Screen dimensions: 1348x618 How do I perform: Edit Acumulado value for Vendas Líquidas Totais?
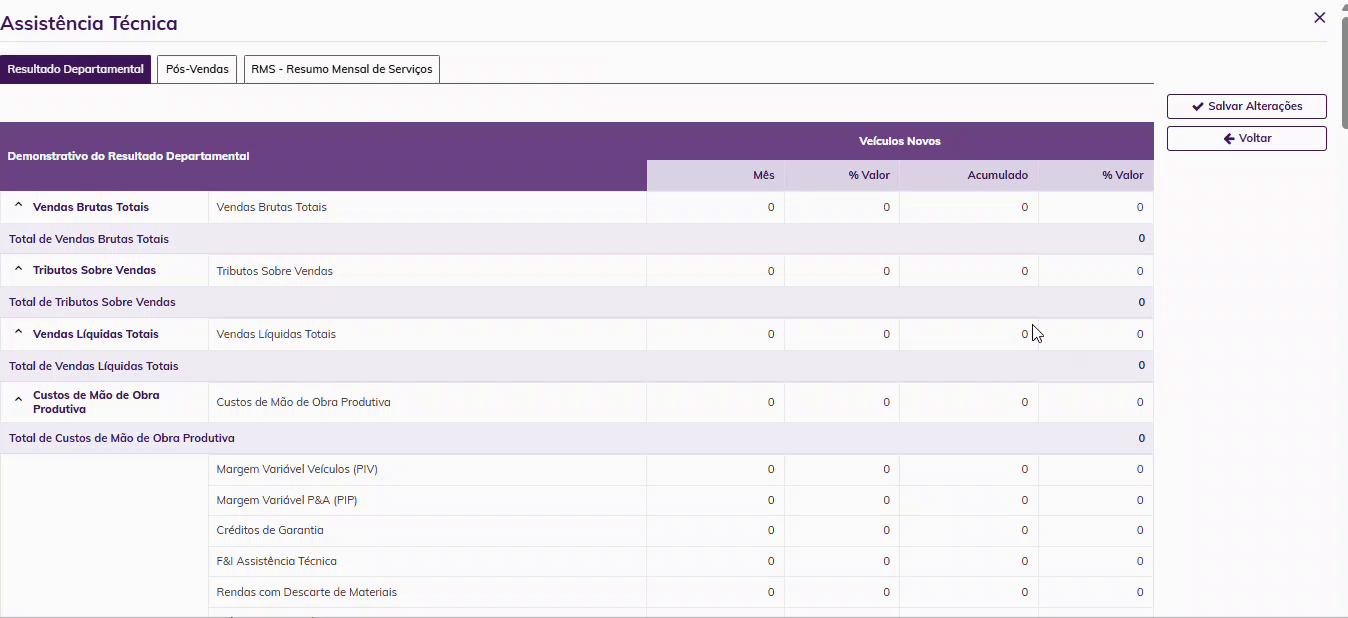[x=969, y=334]
